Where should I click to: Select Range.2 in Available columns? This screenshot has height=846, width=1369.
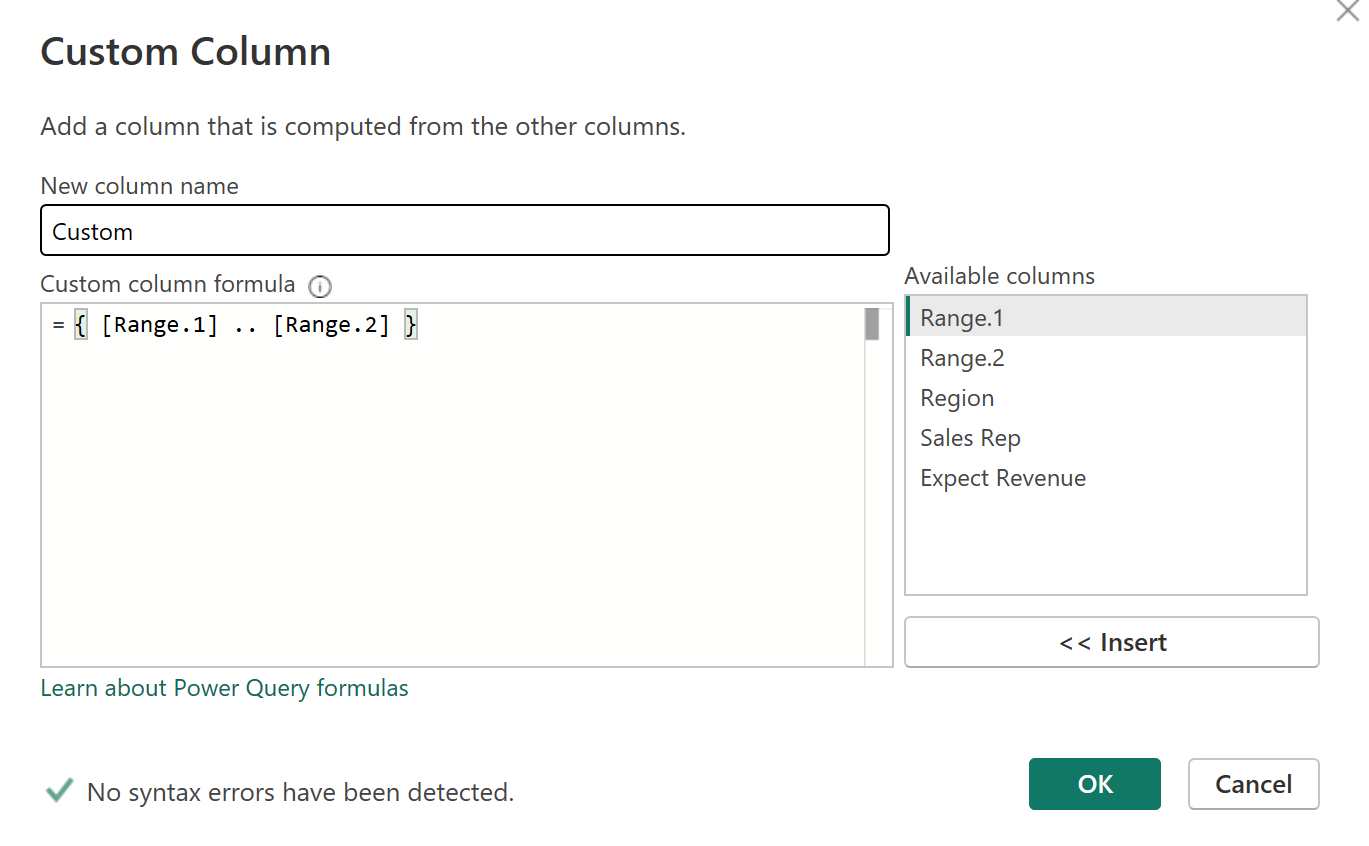(x=962, y=358)
